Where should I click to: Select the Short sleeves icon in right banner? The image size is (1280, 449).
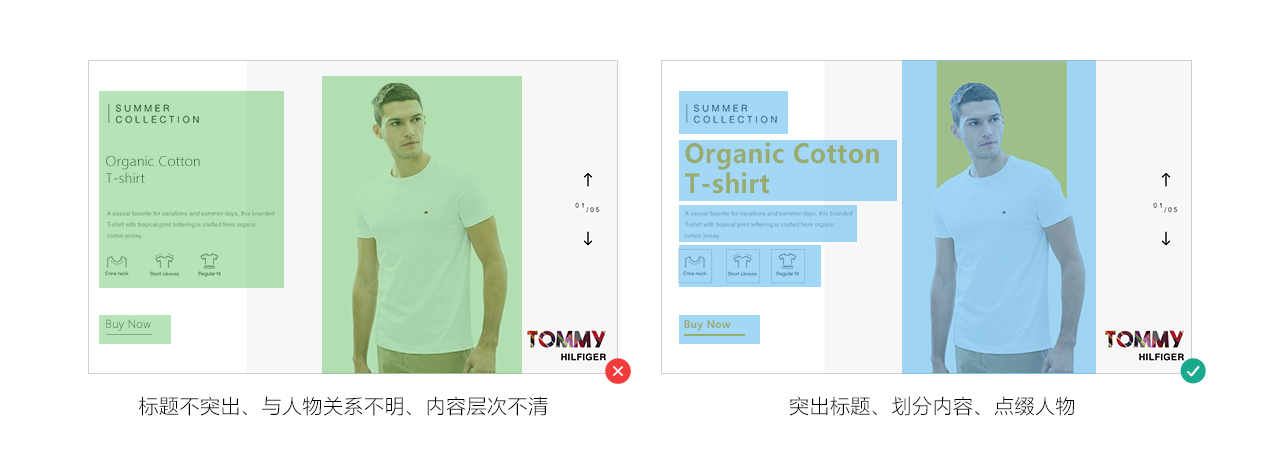click(742, 265)
